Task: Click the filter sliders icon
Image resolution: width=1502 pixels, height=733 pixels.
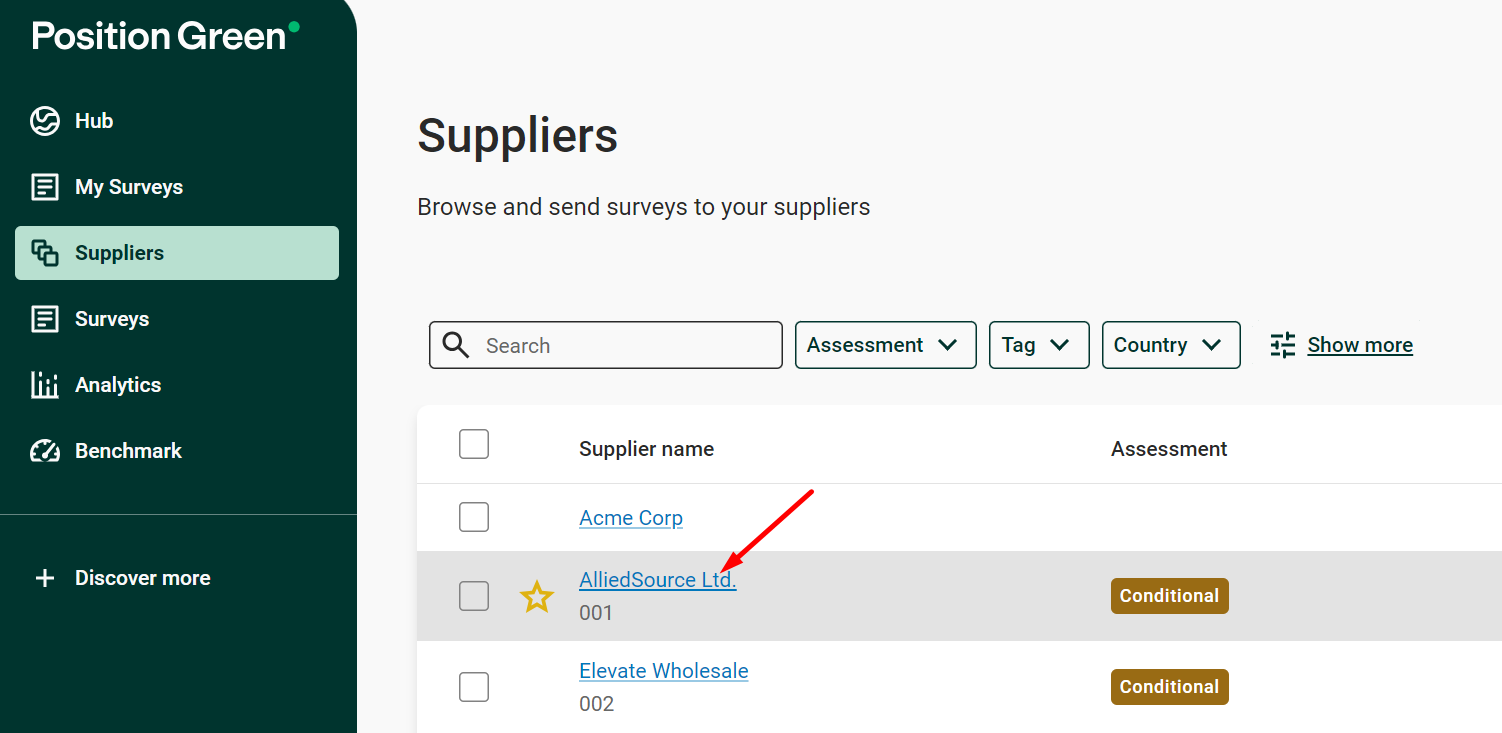Action: click(x=1283, y=345)
